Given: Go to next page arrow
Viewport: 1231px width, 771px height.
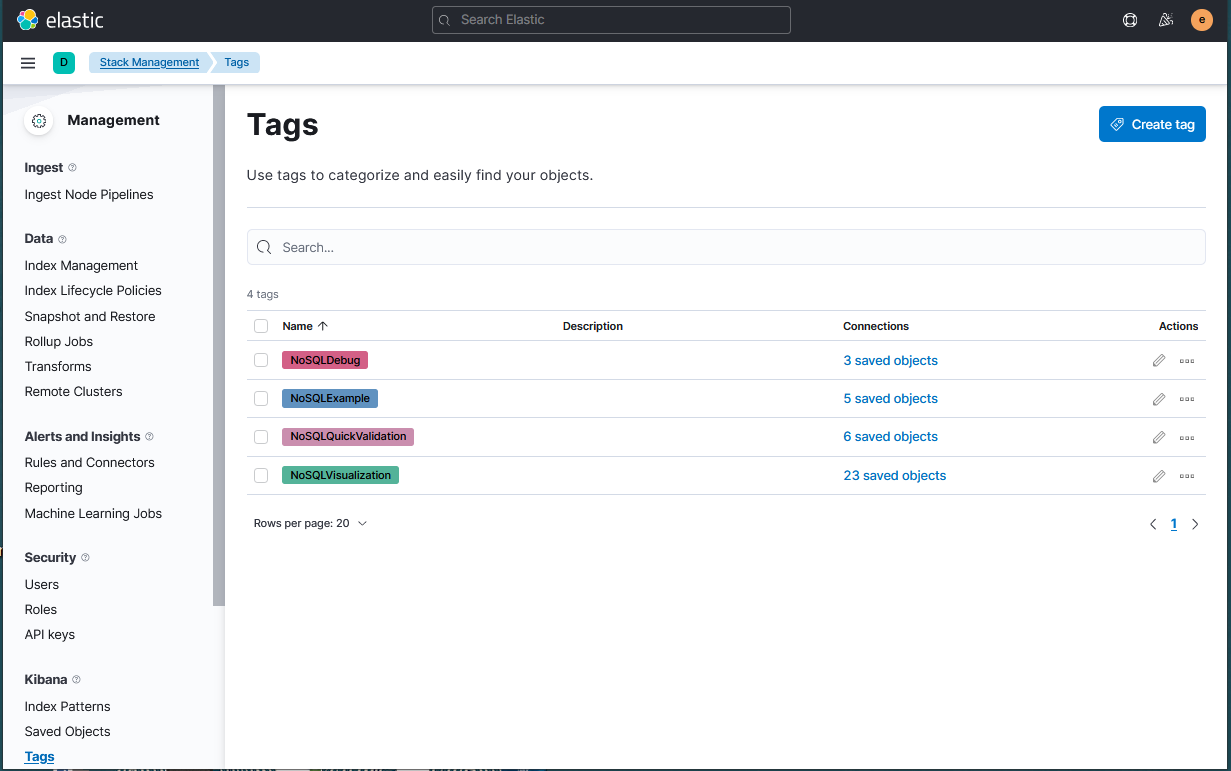Looking at the screenshot, I should point(1195,524).
